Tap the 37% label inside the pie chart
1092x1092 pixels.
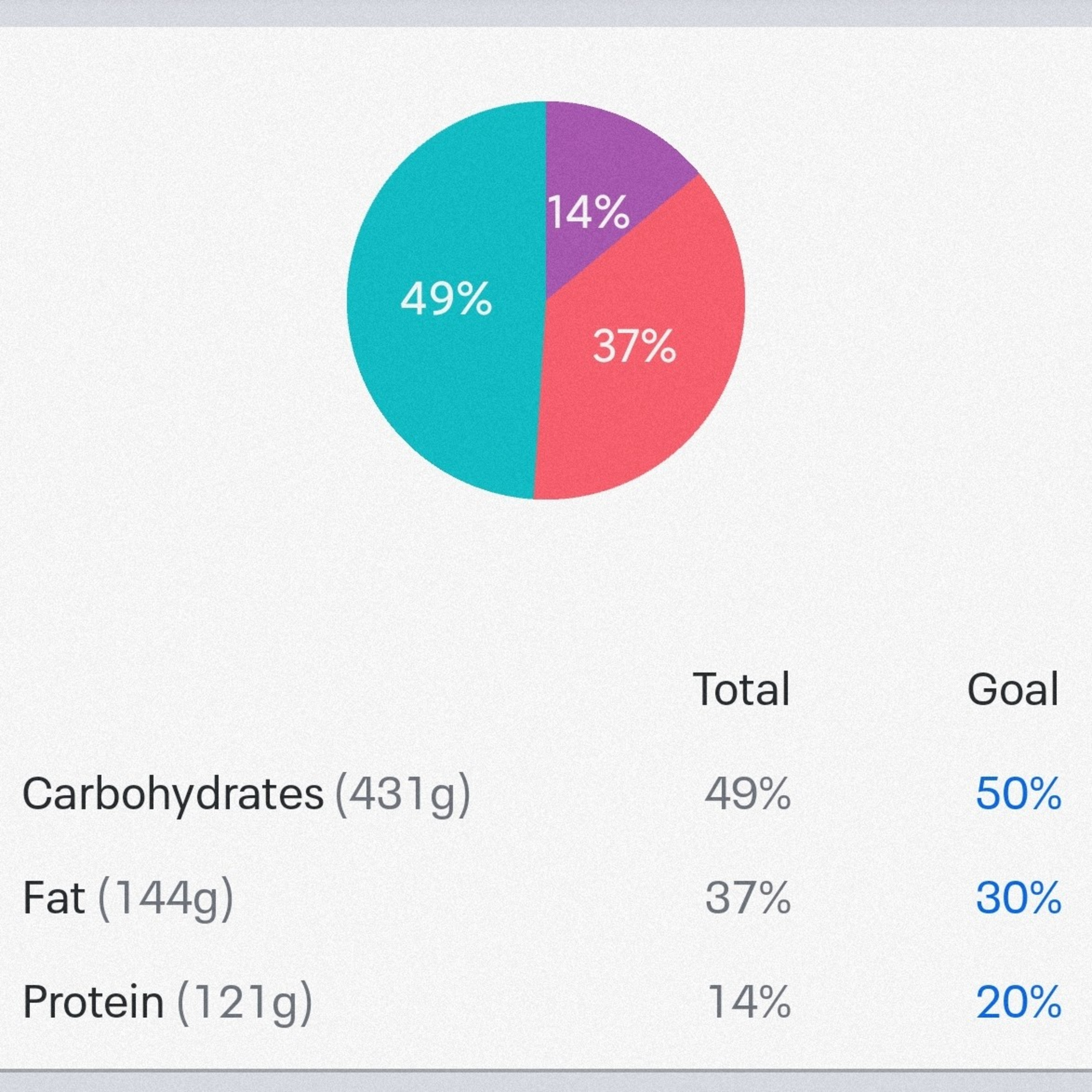coord(634,346)
